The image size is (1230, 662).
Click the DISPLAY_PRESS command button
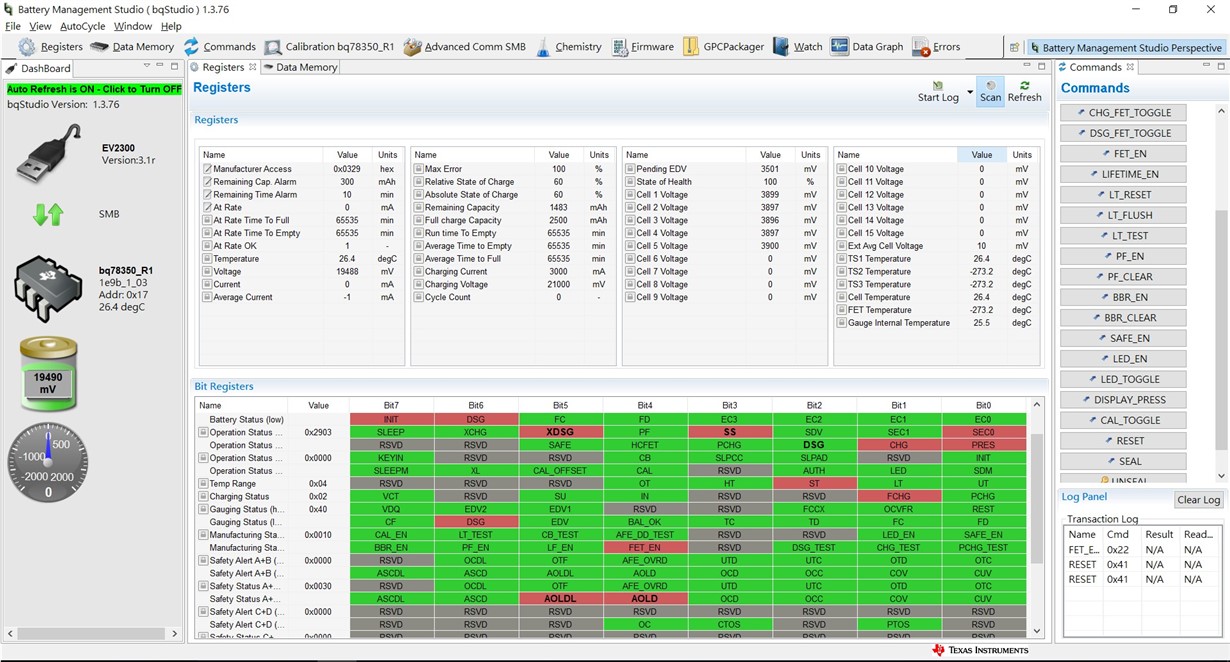(1123, 400)
